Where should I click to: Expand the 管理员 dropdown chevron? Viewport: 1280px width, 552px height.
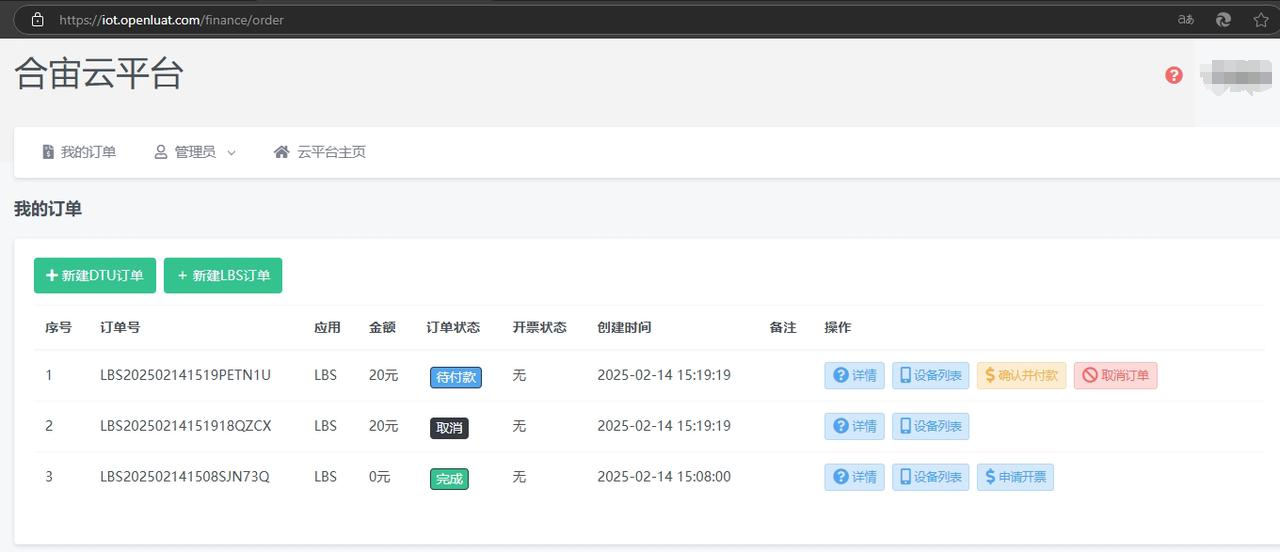[x=231, y=153]
